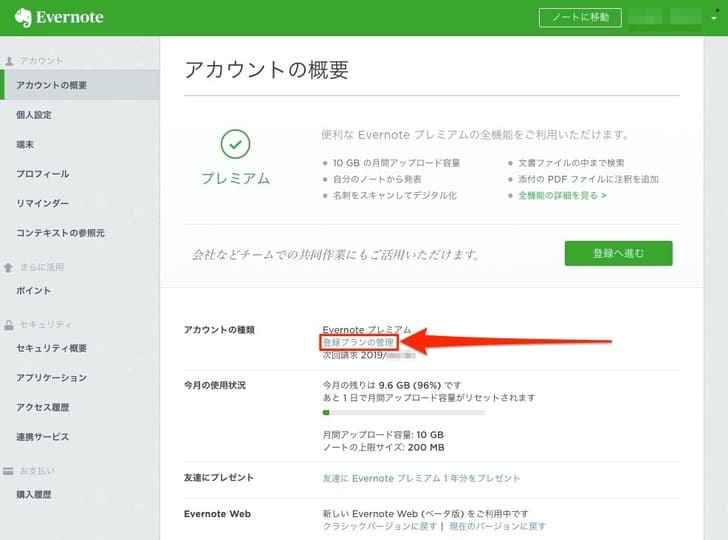Click the プレミアム plan label
Image resolution: width=728 pixels, height=540 pixels.
coord(235,178)
